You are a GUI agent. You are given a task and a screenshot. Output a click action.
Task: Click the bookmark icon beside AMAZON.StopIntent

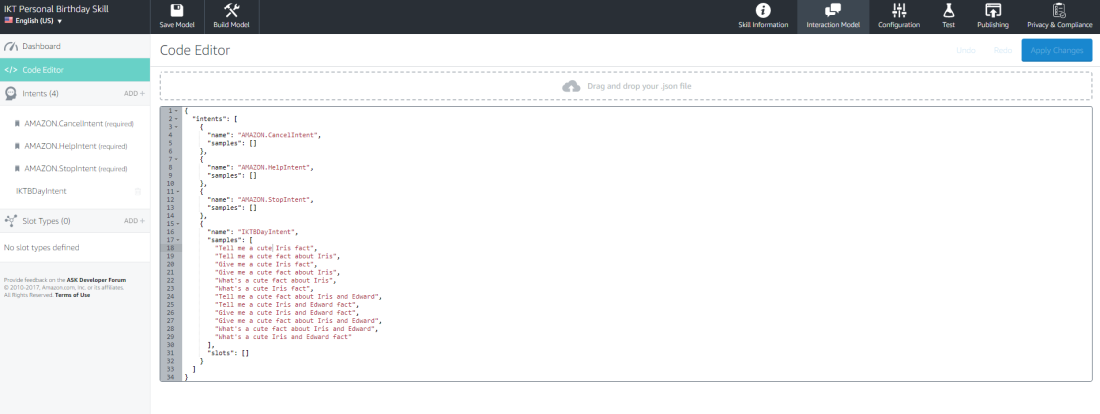coord(17,168)
